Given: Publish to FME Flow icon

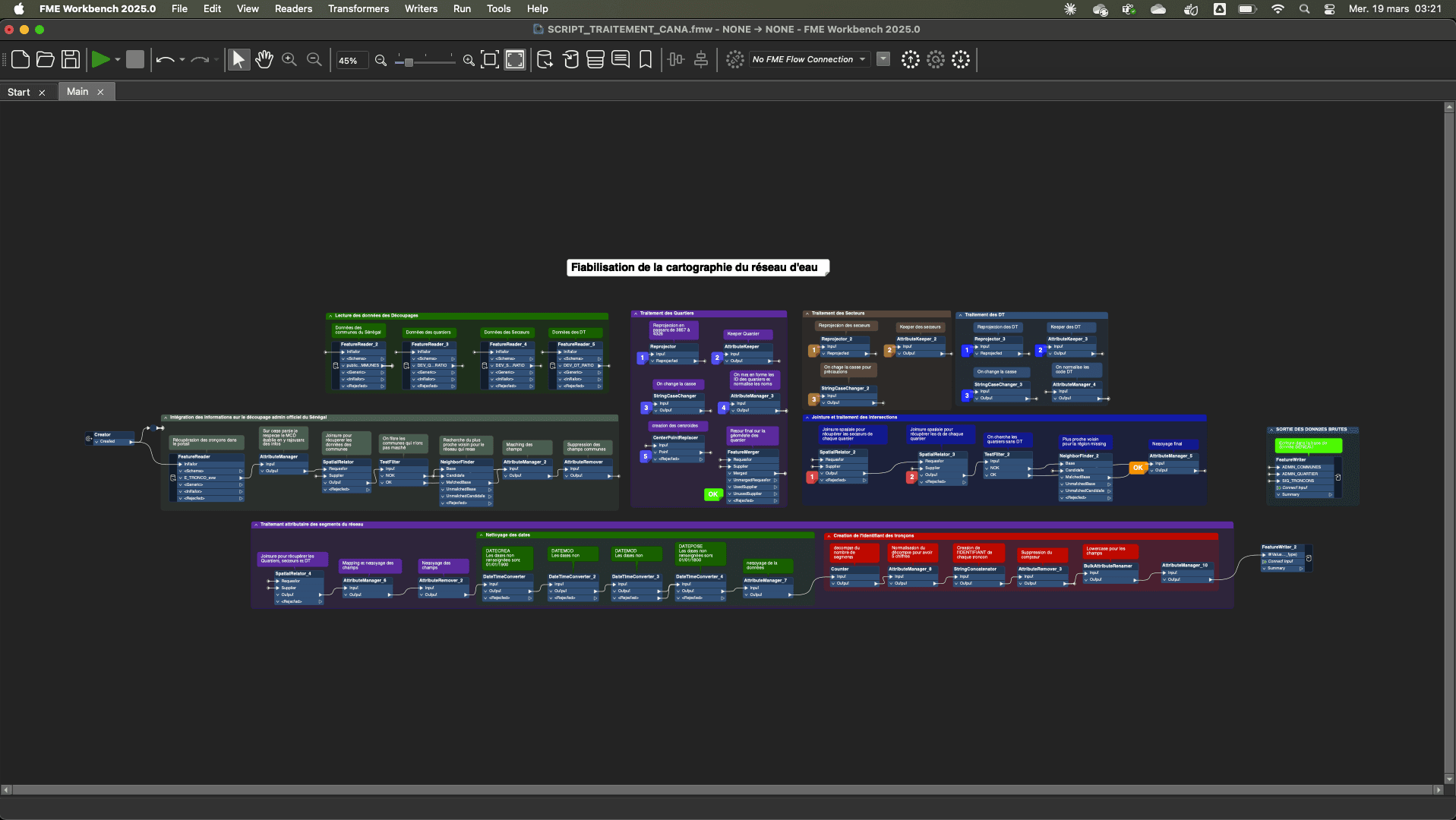Looking at the screenshot, I should point(911,59).
